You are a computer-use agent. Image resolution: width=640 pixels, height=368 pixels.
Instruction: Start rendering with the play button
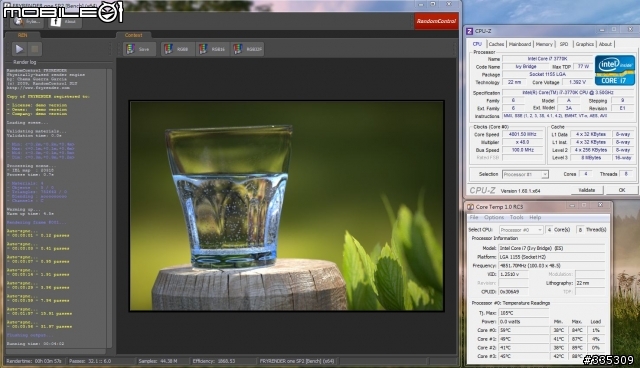pos(19,49)
